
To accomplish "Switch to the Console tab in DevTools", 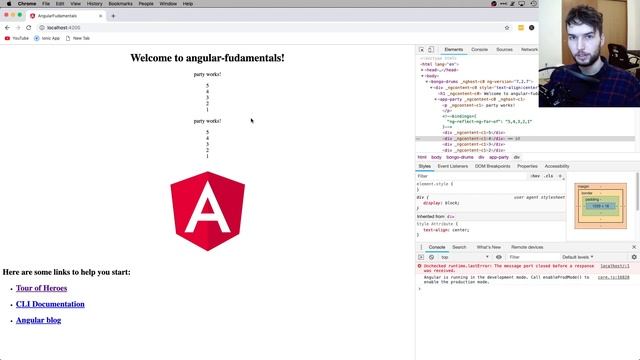I will 479,50.
